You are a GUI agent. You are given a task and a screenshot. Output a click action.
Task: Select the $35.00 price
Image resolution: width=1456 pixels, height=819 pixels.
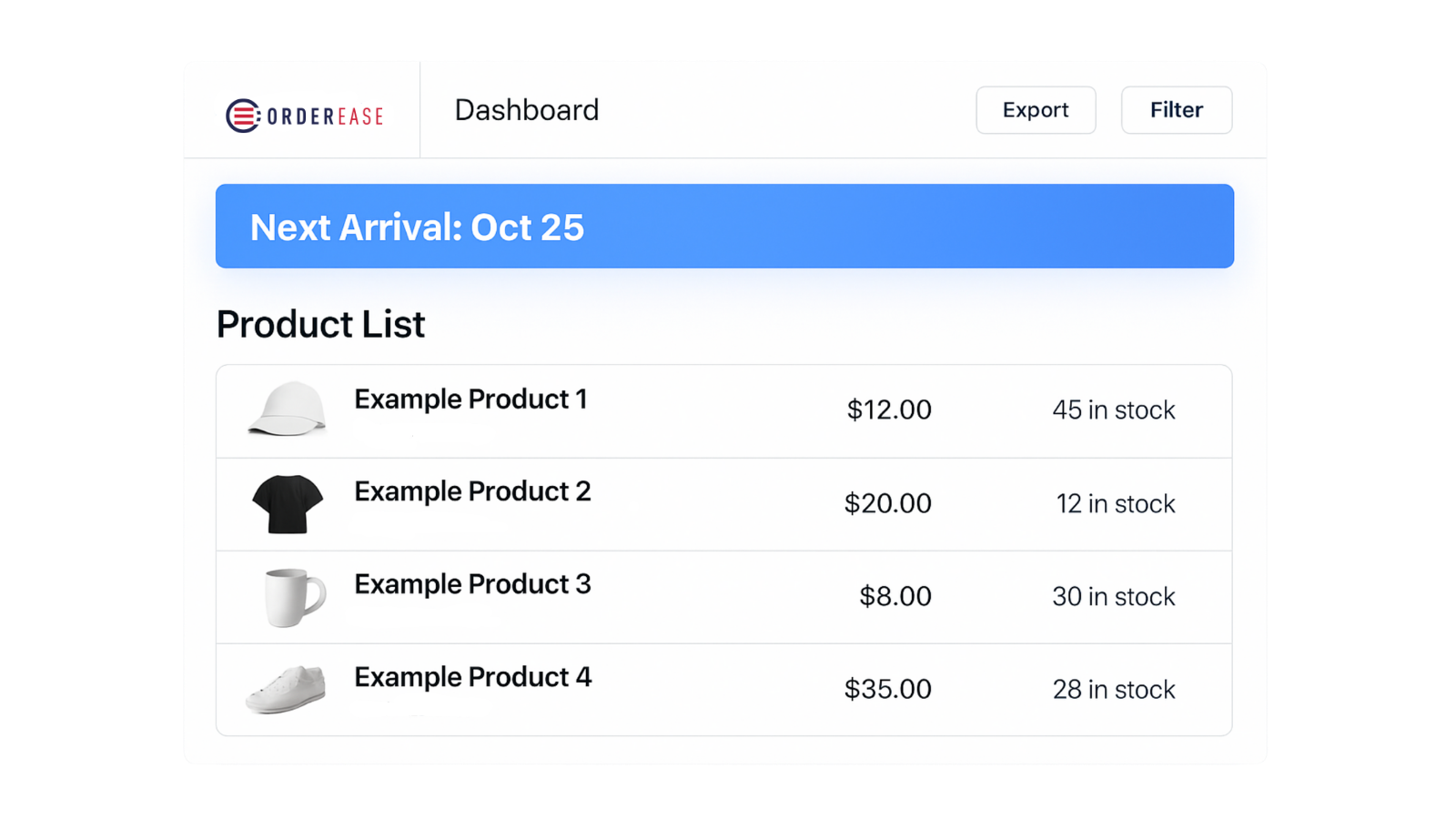[x=887, y=689]
